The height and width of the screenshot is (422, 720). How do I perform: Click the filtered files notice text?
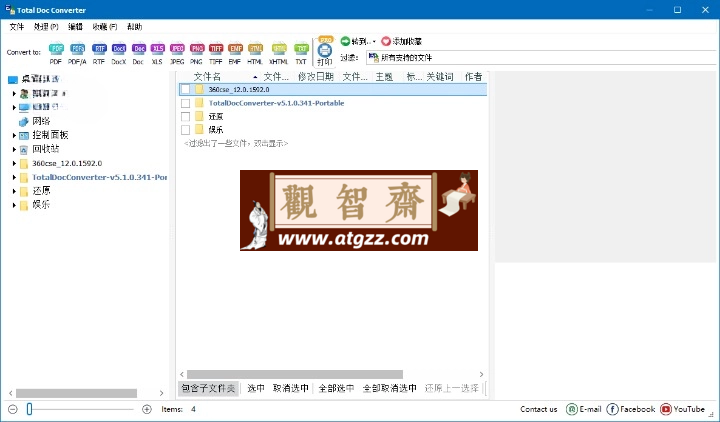tap(236, 144)
